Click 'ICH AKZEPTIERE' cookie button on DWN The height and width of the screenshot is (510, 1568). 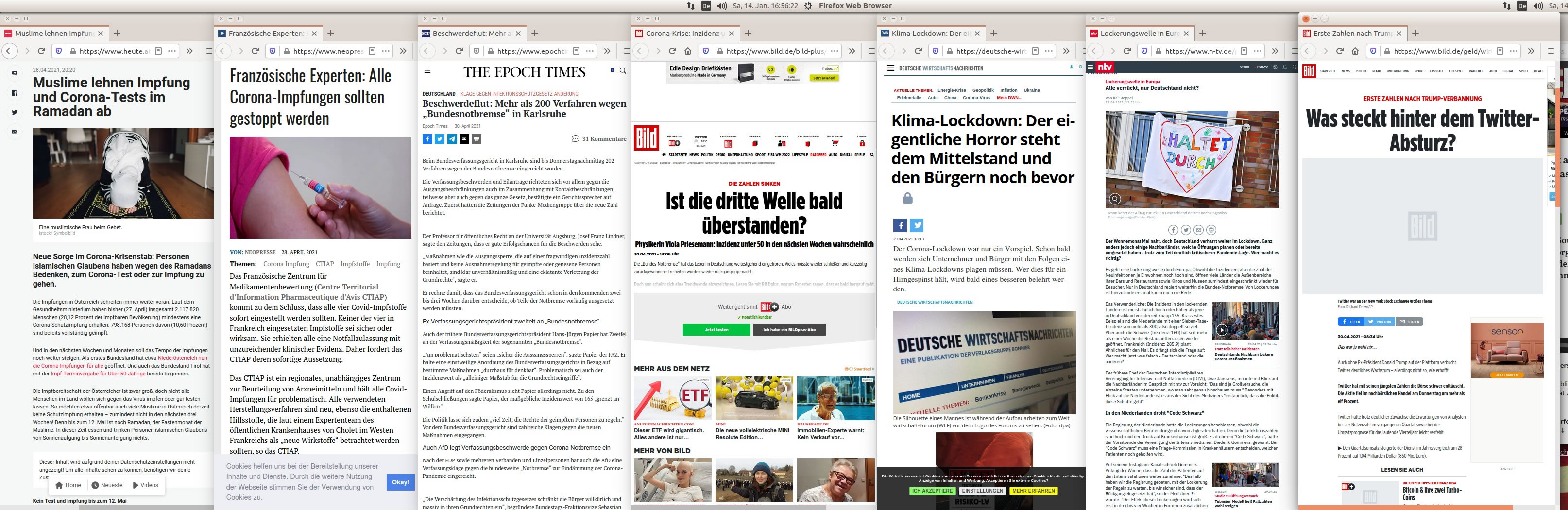pyautogui.click(x=933, y=491)
